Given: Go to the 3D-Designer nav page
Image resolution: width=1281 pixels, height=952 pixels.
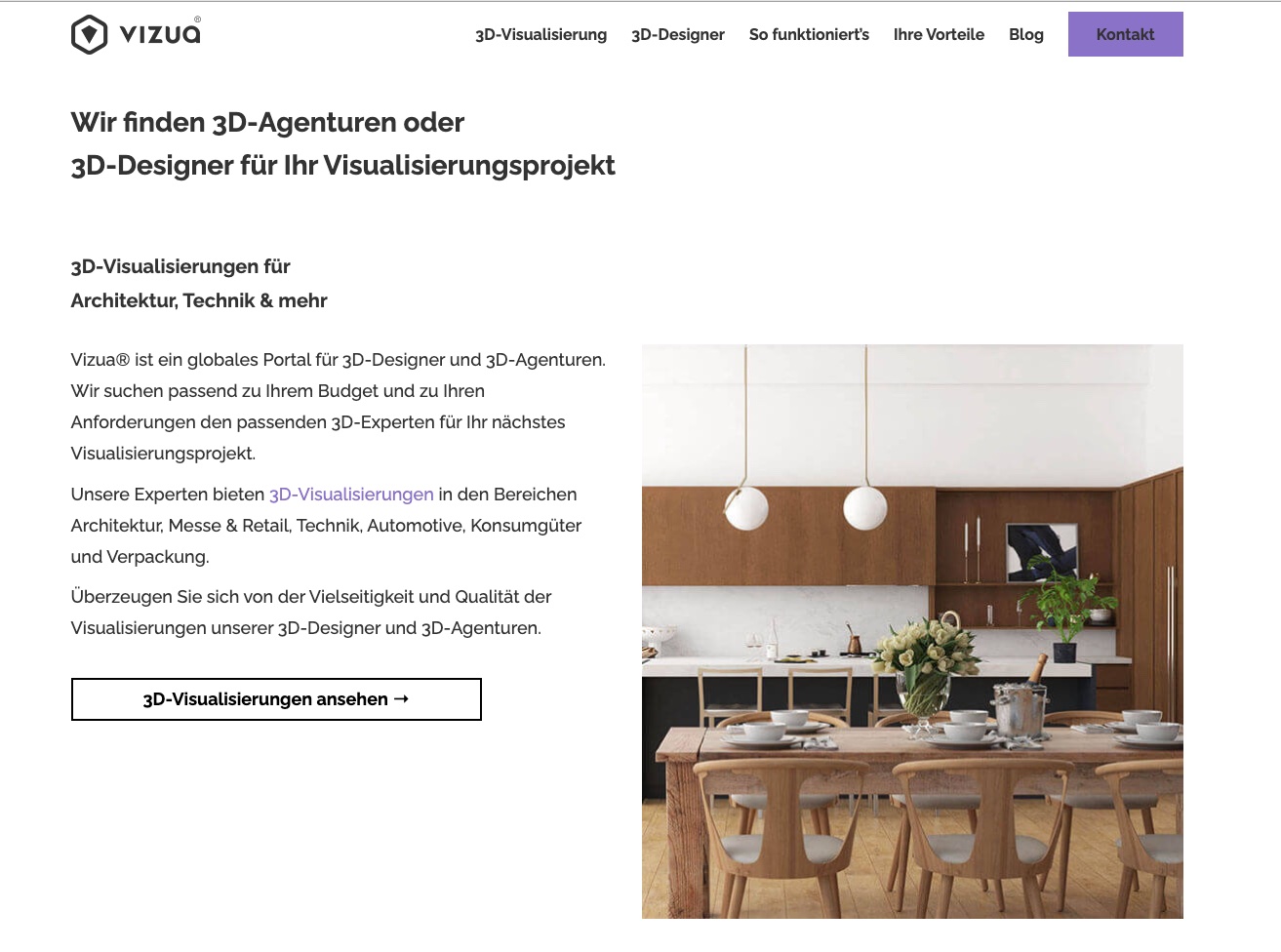Looking at the screenshot, I should coord(678,34).
